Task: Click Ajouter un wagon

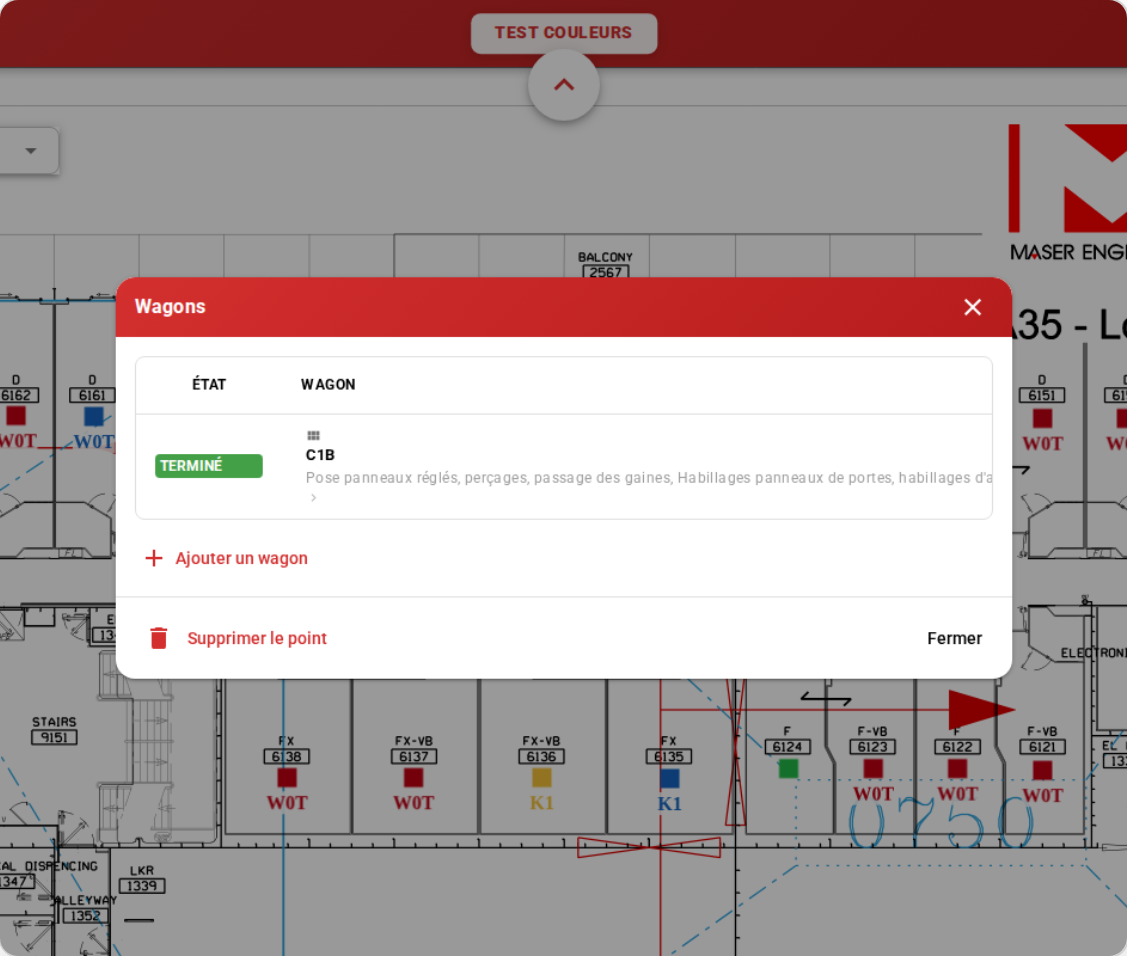Action: click(x=242, y=559)
